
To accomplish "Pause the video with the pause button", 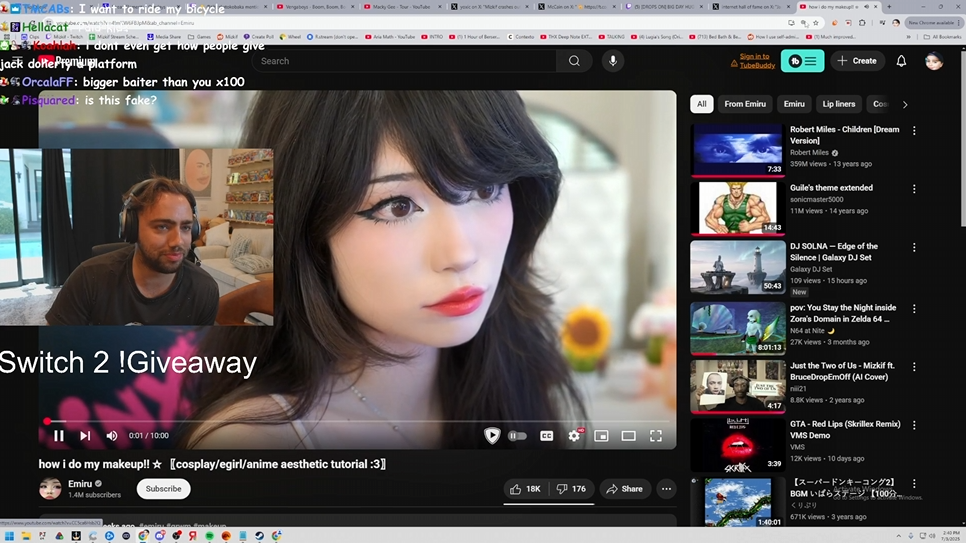I will pyautogui.click(x=59, y=436).
